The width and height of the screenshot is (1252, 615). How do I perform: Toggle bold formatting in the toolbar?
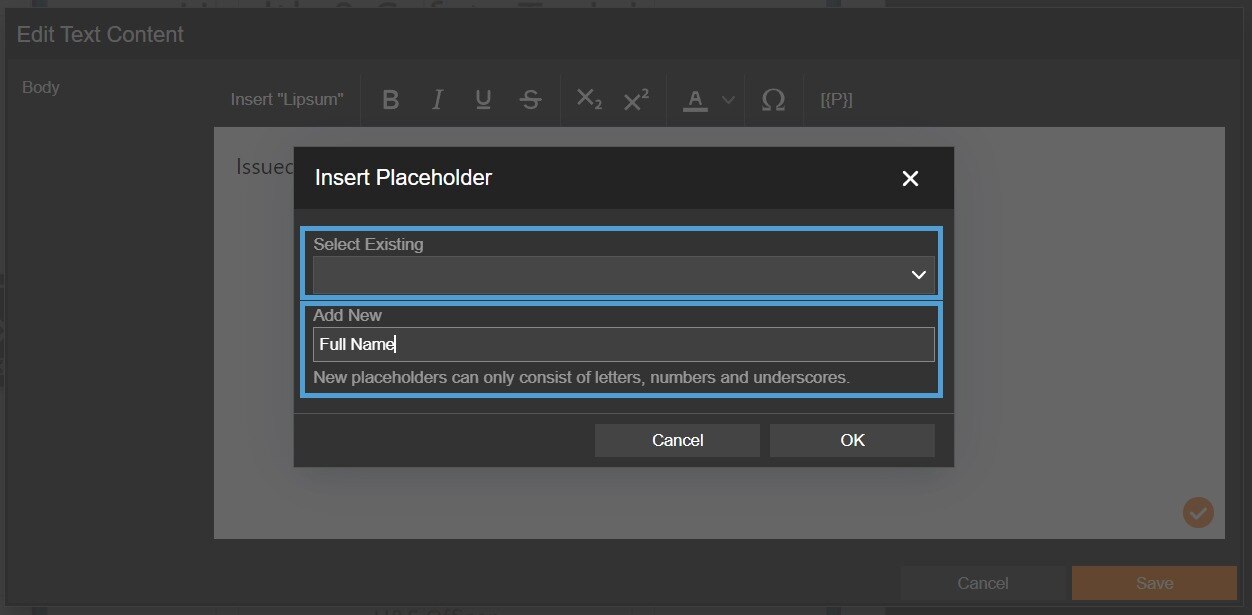pyautogui.click(x=391, y=100)
